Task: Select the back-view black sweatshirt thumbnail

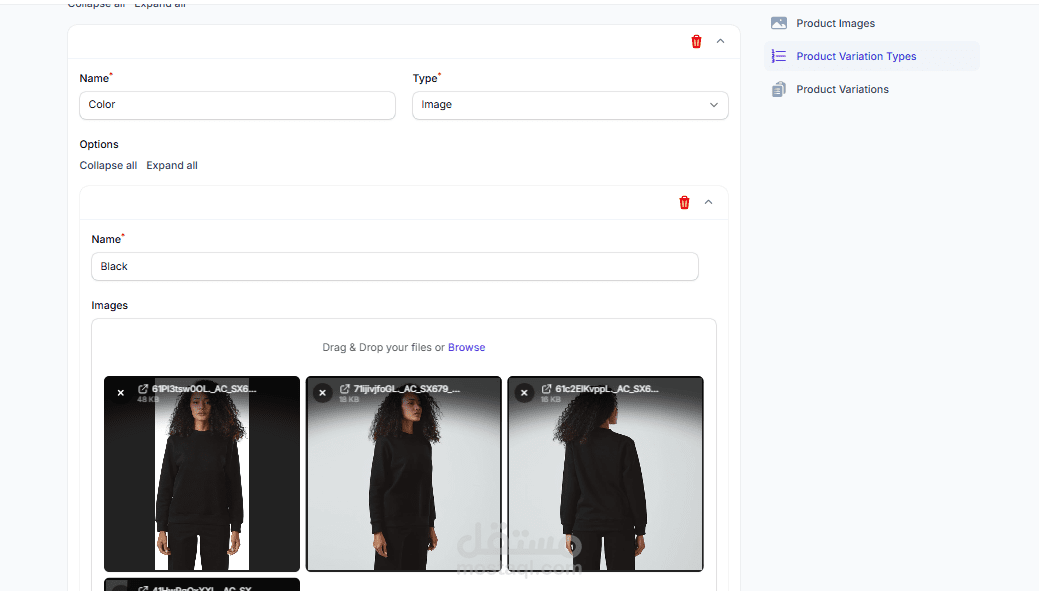Action: tap(605, 474)
